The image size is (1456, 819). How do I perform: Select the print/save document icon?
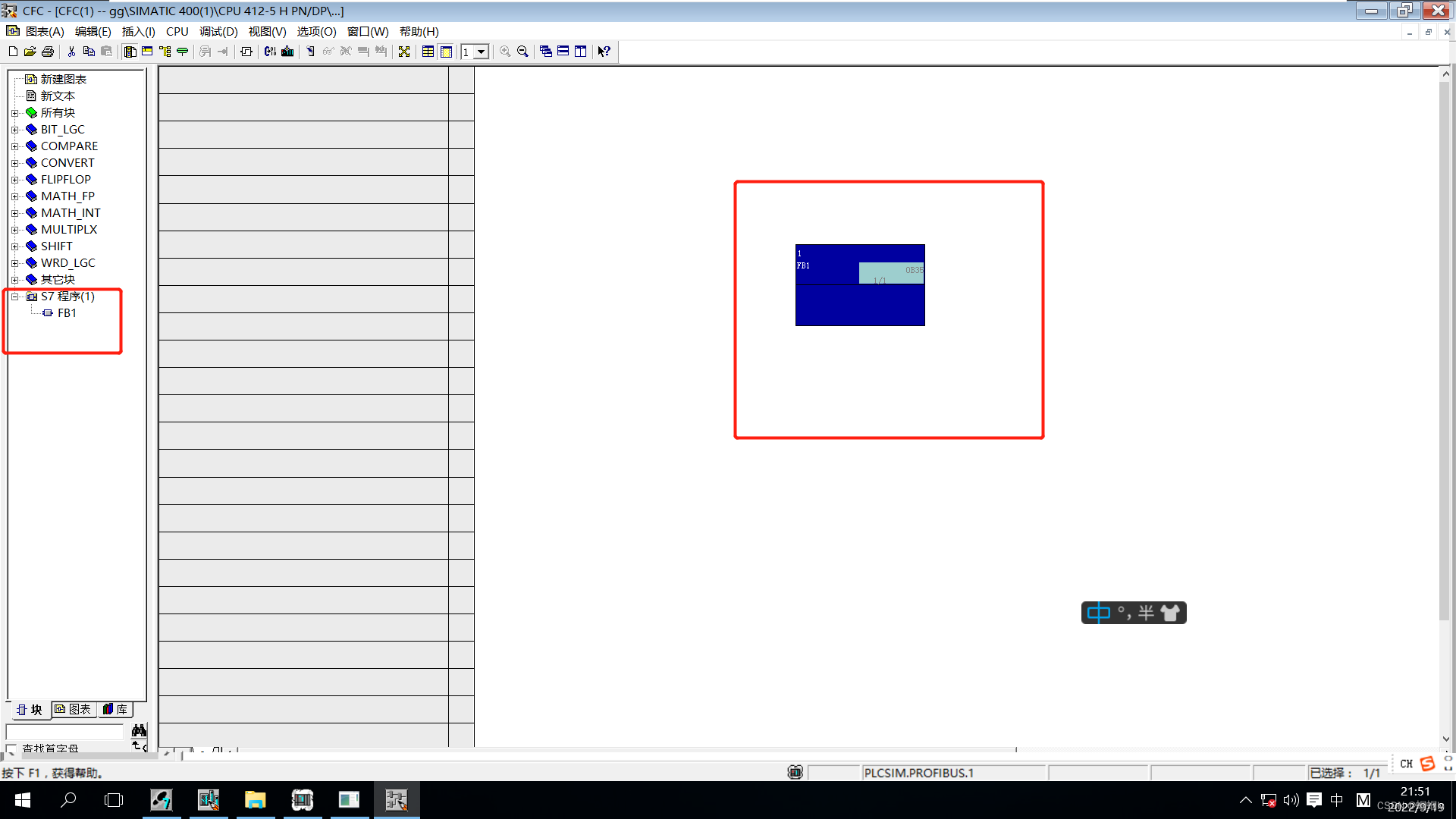click(x=45, y=51)
